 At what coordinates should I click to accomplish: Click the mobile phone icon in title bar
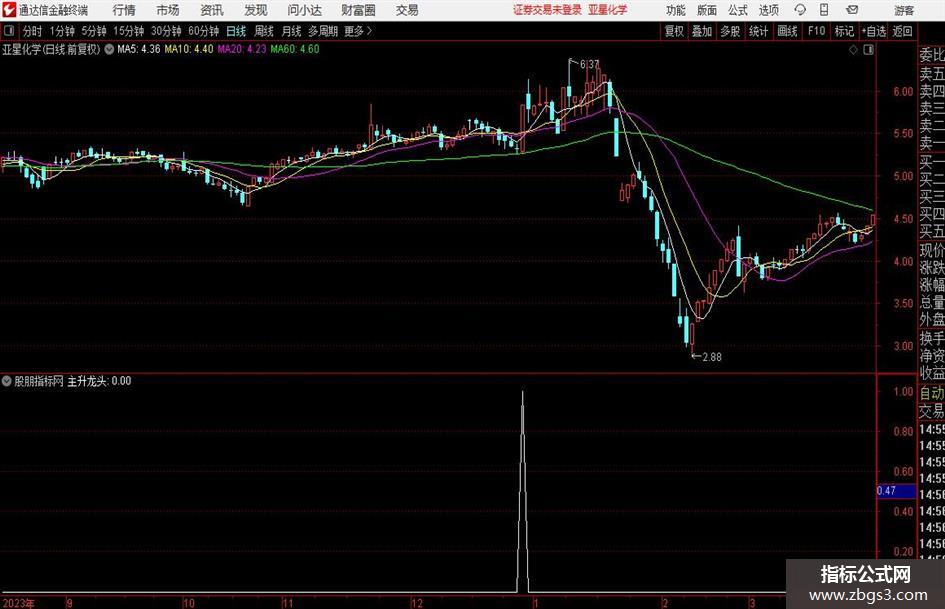(824, 10)
